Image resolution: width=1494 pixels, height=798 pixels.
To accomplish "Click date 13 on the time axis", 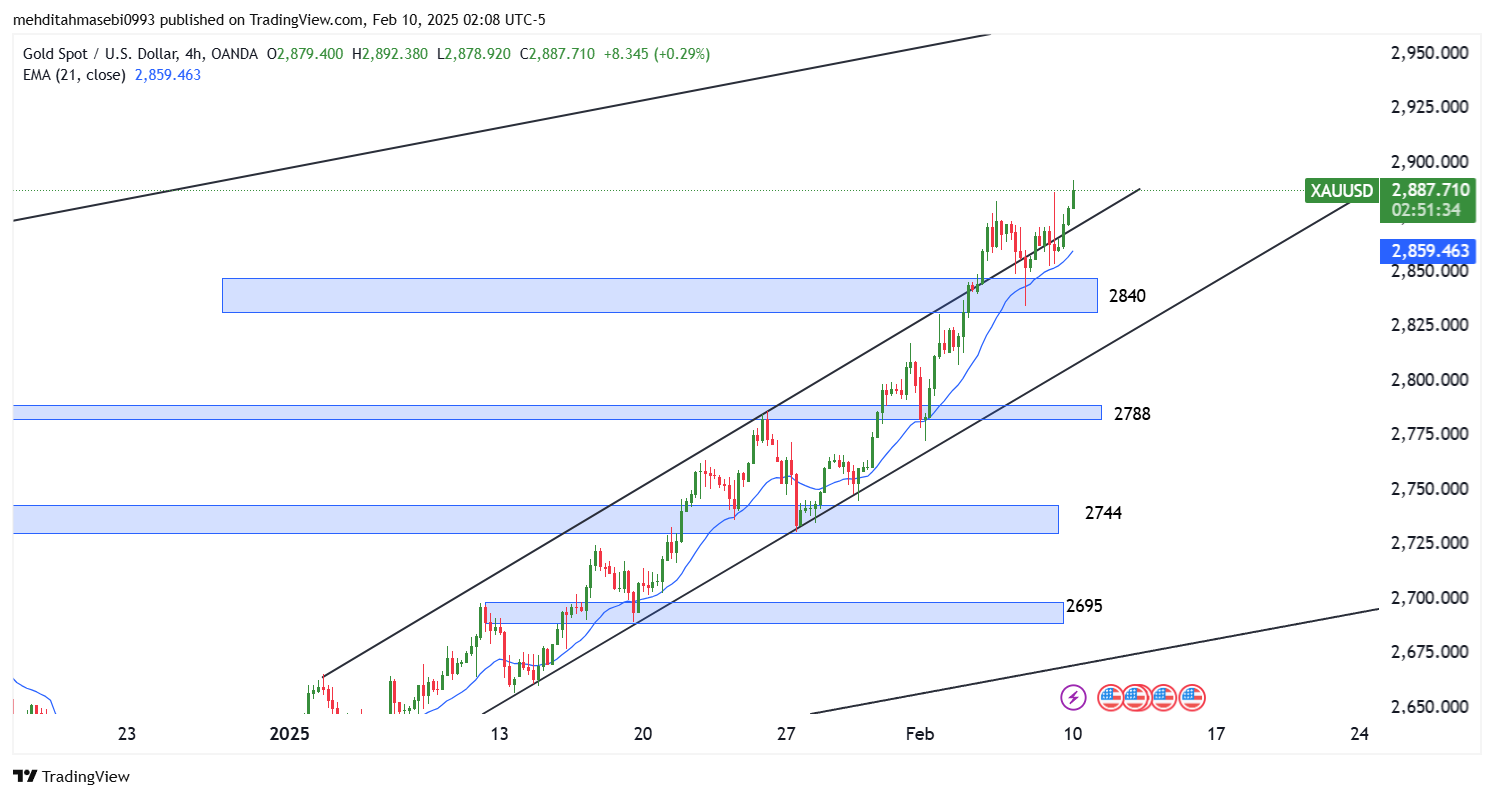I will (499, 734).
